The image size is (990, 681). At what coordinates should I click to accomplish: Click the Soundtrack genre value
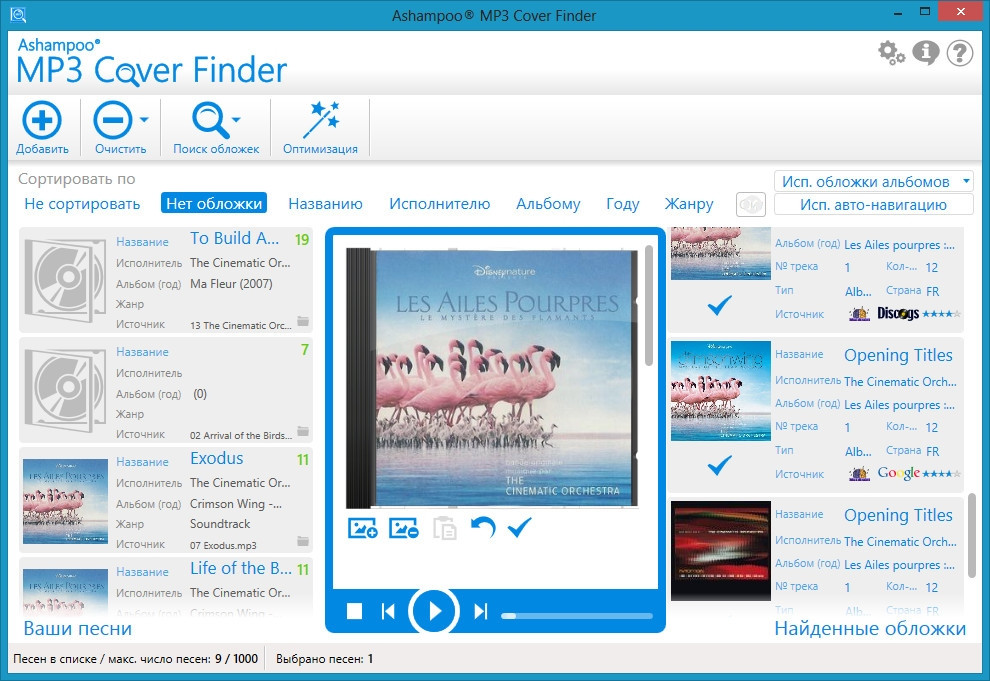[220, 524]
